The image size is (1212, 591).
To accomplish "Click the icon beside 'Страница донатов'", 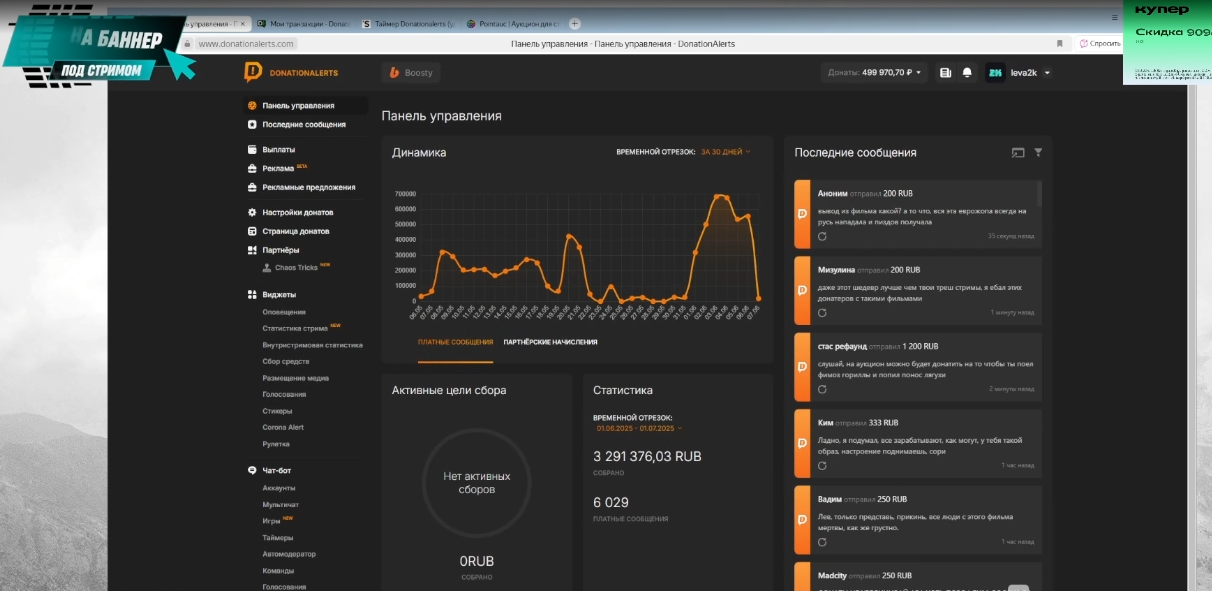I will point(252,231).
